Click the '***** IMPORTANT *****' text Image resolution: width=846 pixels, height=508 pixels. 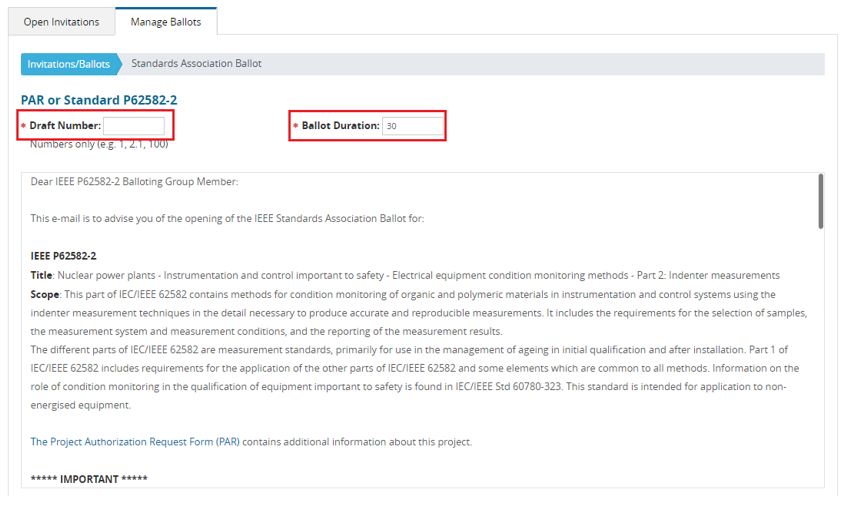[x=89, y=479]
